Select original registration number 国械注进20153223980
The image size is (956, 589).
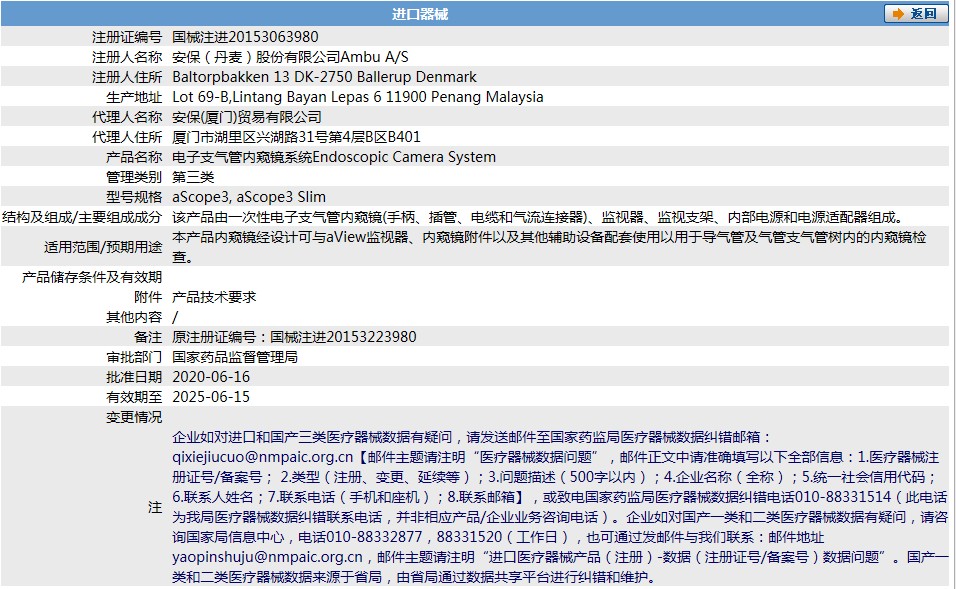(343, 337)
